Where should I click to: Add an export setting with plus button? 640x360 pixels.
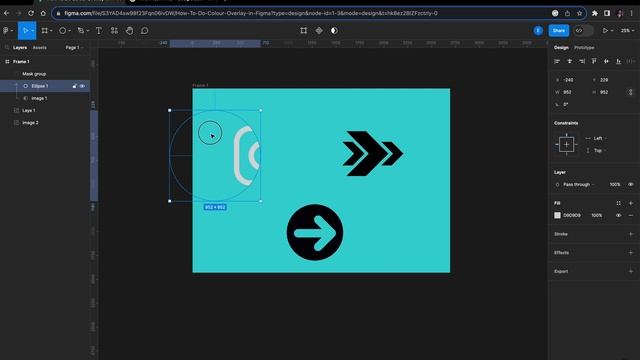631,271
